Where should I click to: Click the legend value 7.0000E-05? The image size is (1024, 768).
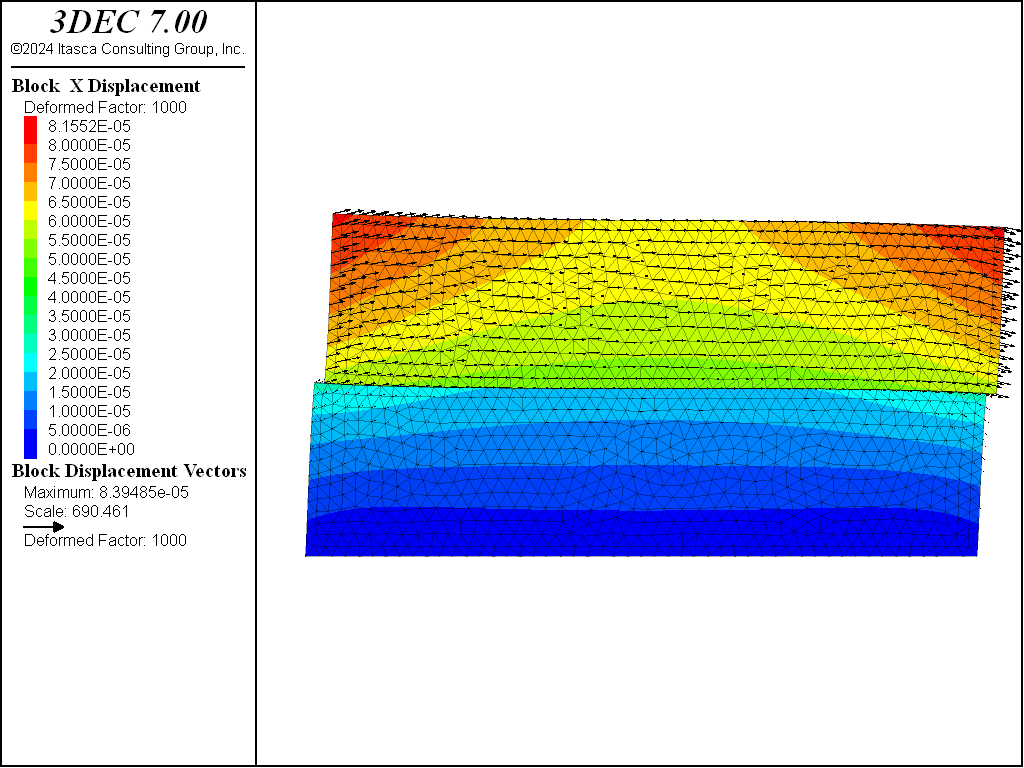89,183
